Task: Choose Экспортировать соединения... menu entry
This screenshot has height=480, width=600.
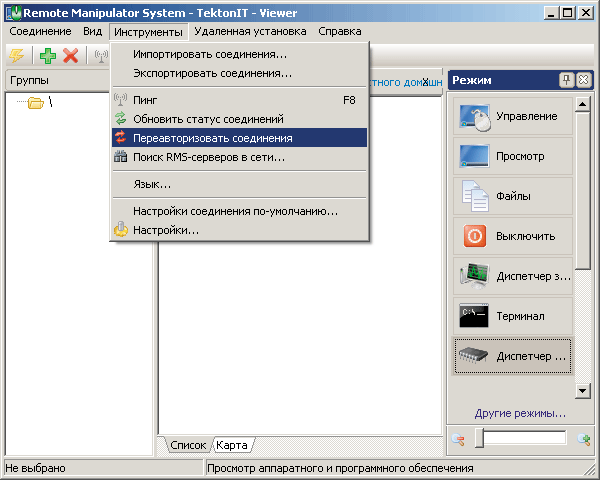Action: tap(240, 73)
